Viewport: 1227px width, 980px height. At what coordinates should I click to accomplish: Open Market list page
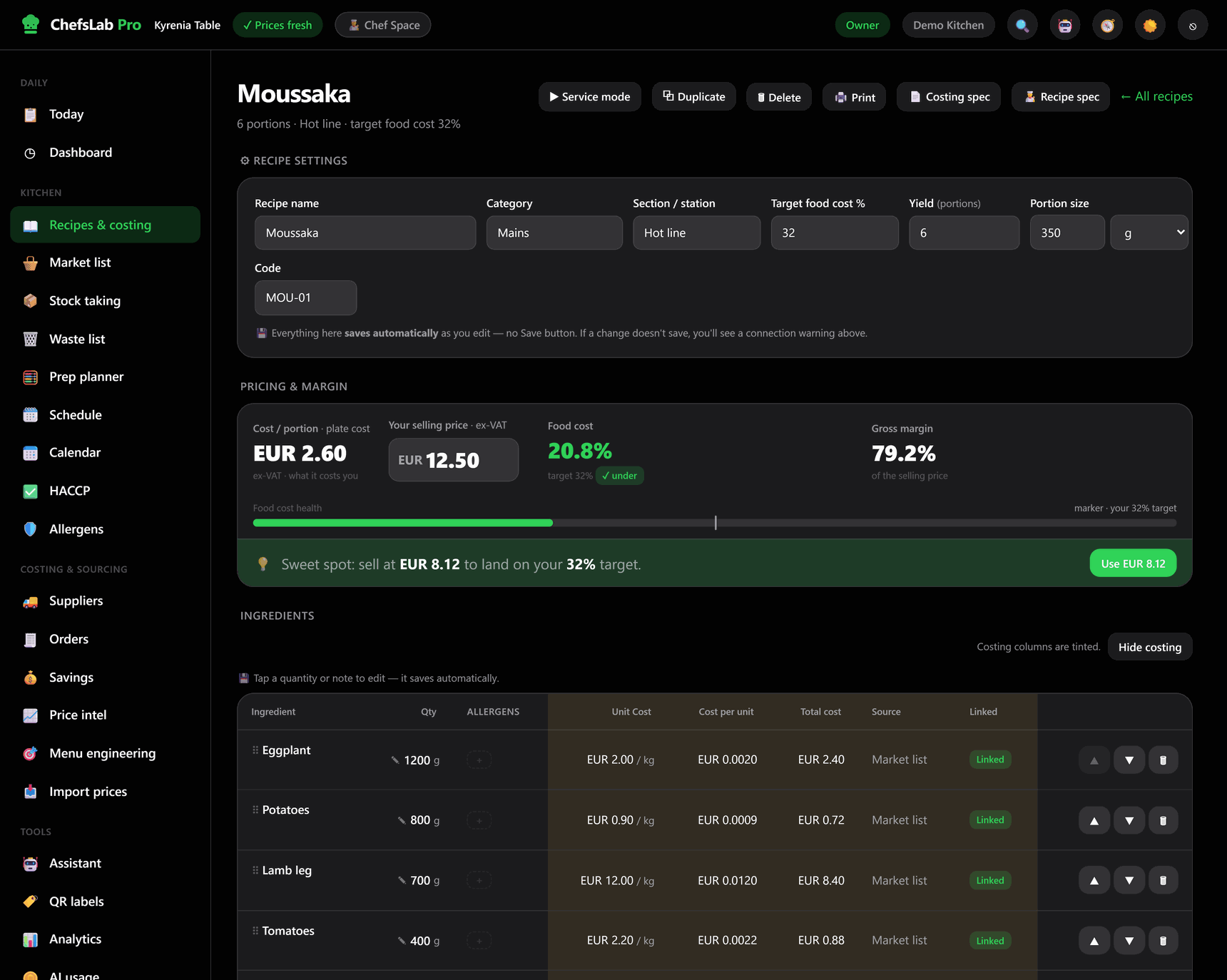click(106, 262)
